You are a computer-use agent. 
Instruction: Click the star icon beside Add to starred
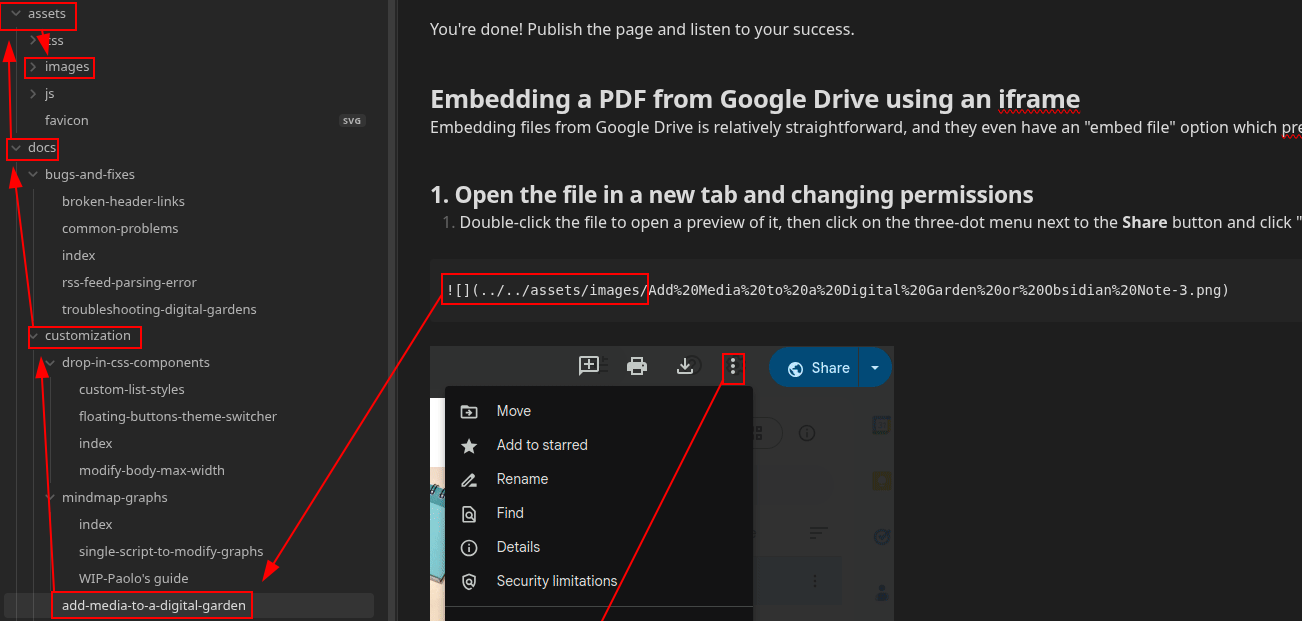pyautogui.click(x=468, y=446)
